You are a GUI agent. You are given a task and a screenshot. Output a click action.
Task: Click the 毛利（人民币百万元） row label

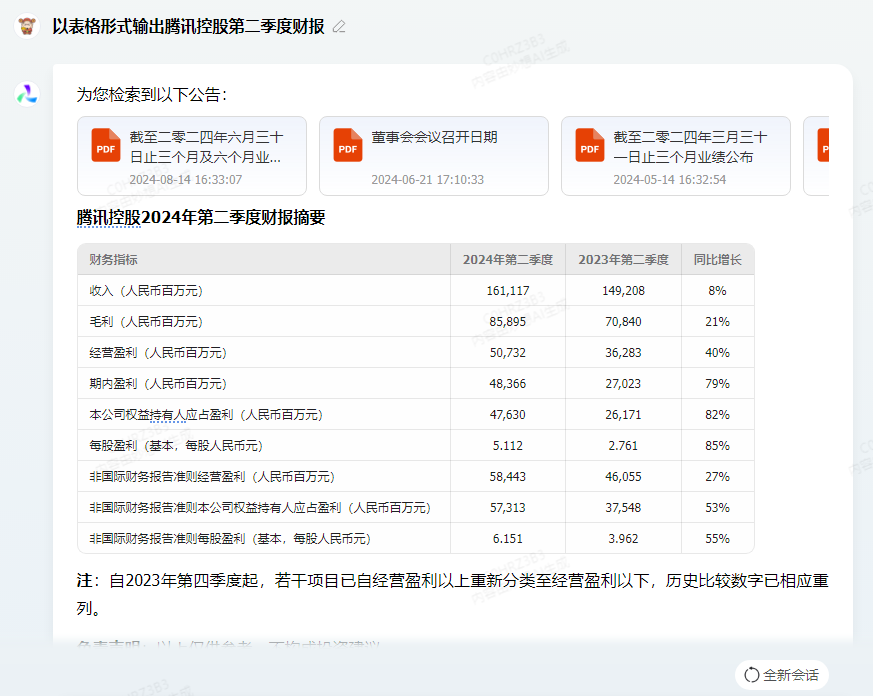click(146, 322)
